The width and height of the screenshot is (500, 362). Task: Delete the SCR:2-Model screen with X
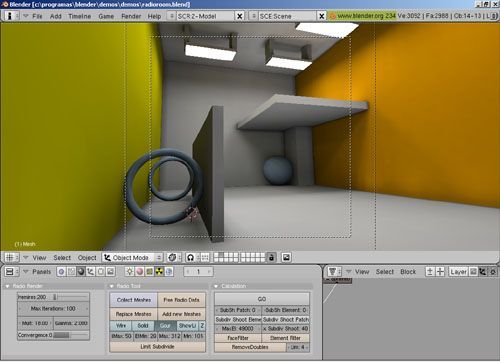click(239, 16)
